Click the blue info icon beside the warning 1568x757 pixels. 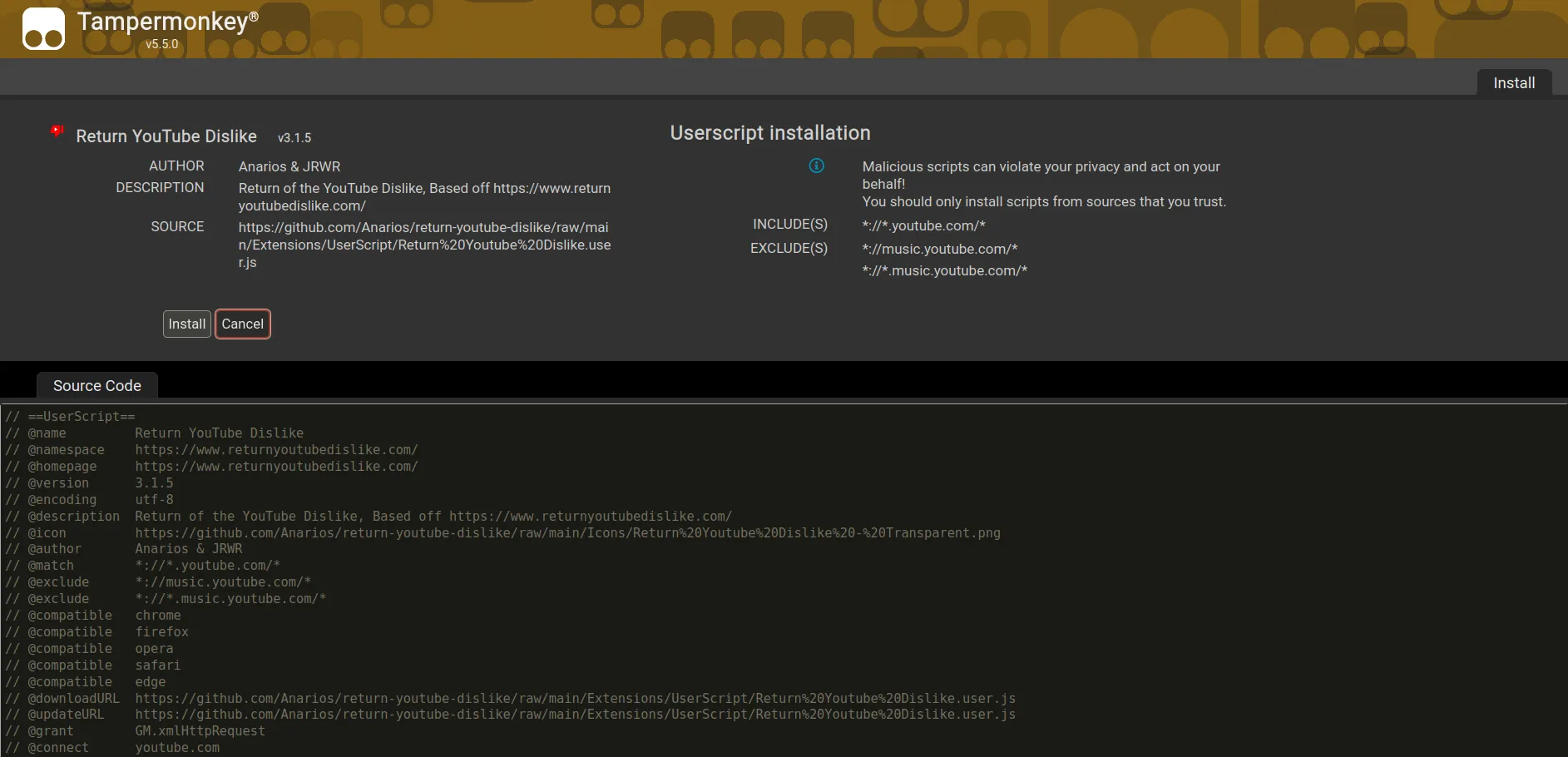tap(817, 166)
